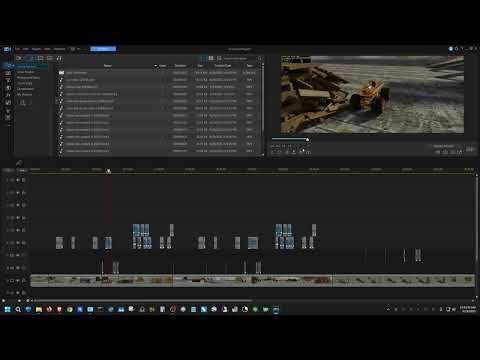The image size is (480, 360).
Task: Select the first media row with video icon
Action: point(158,72)
